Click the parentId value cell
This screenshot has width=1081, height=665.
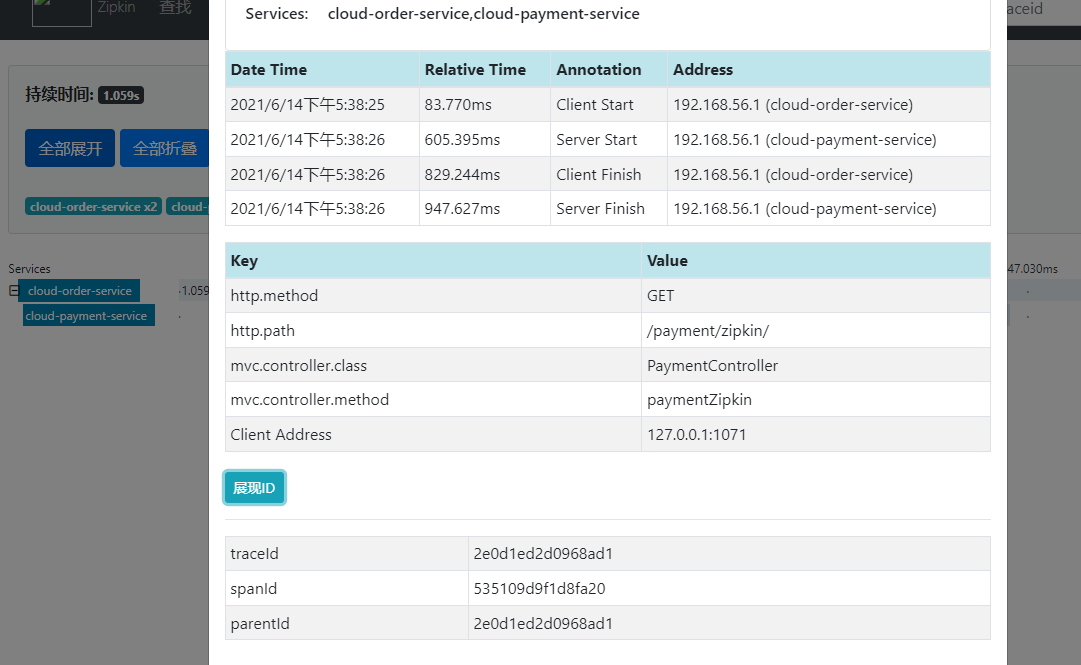[x=729, y=623]
